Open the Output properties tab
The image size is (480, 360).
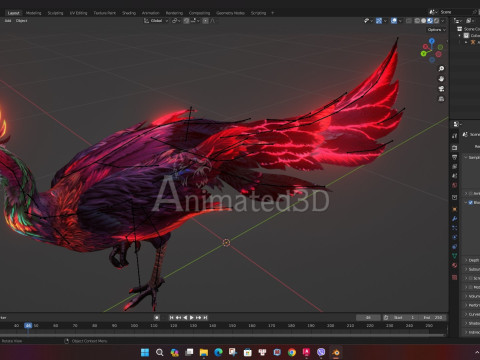point(455,157)
